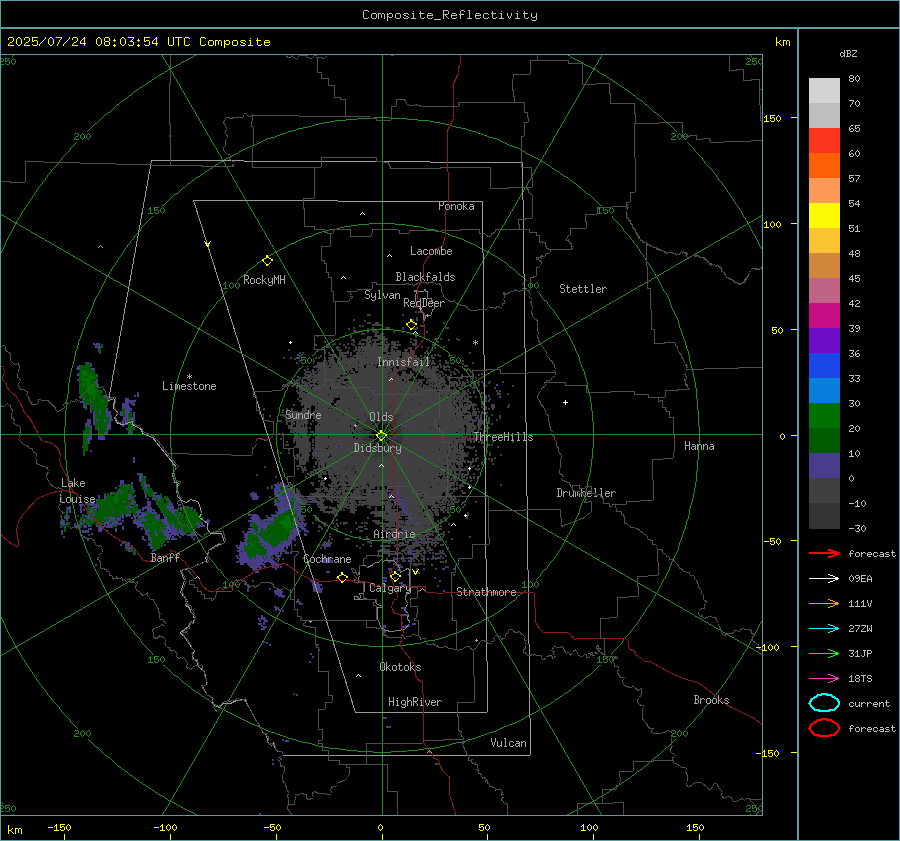The width and height of the screenshot is (900, 841).
Task: Click the Sylvan label
Action: pyautogui.click(x=382, y=295)
